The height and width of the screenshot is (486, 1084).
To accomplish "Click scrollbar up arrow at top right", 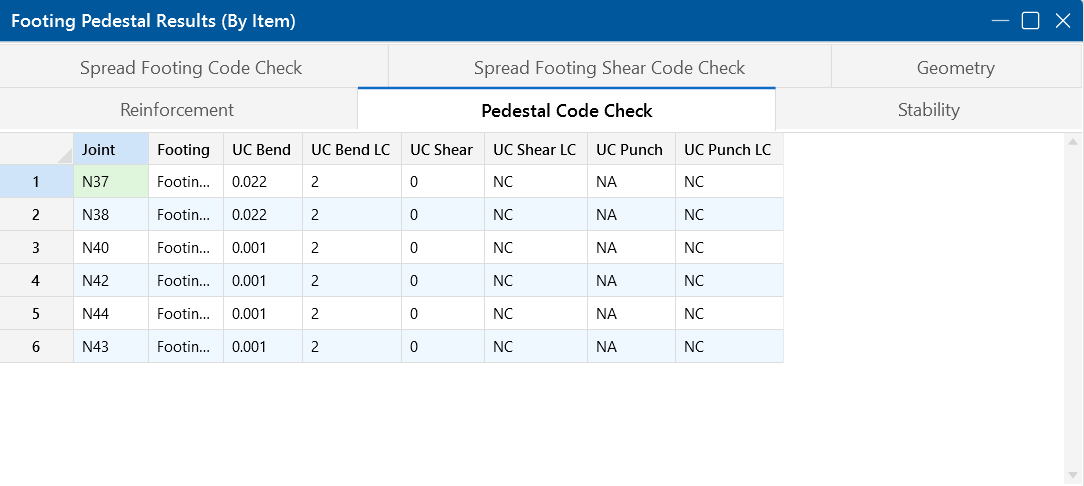I will 1073,144.
